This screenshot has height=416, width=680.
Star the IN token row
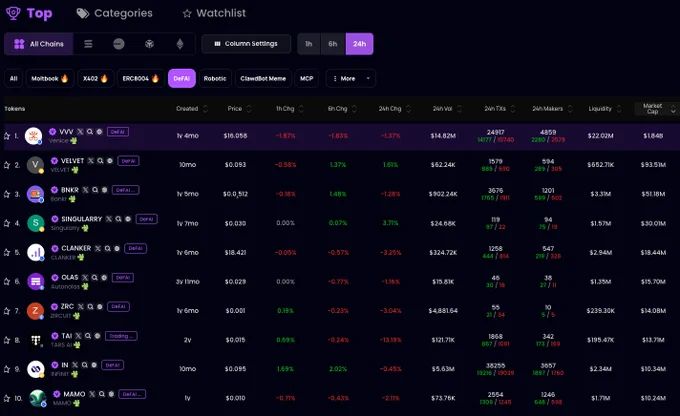click(7, 370)
